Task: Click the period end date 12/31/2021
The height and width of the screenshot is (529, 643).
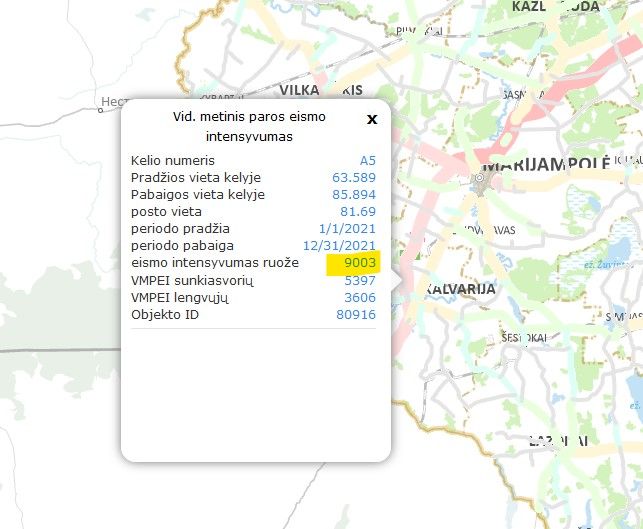Action: [x=339, y=246]
